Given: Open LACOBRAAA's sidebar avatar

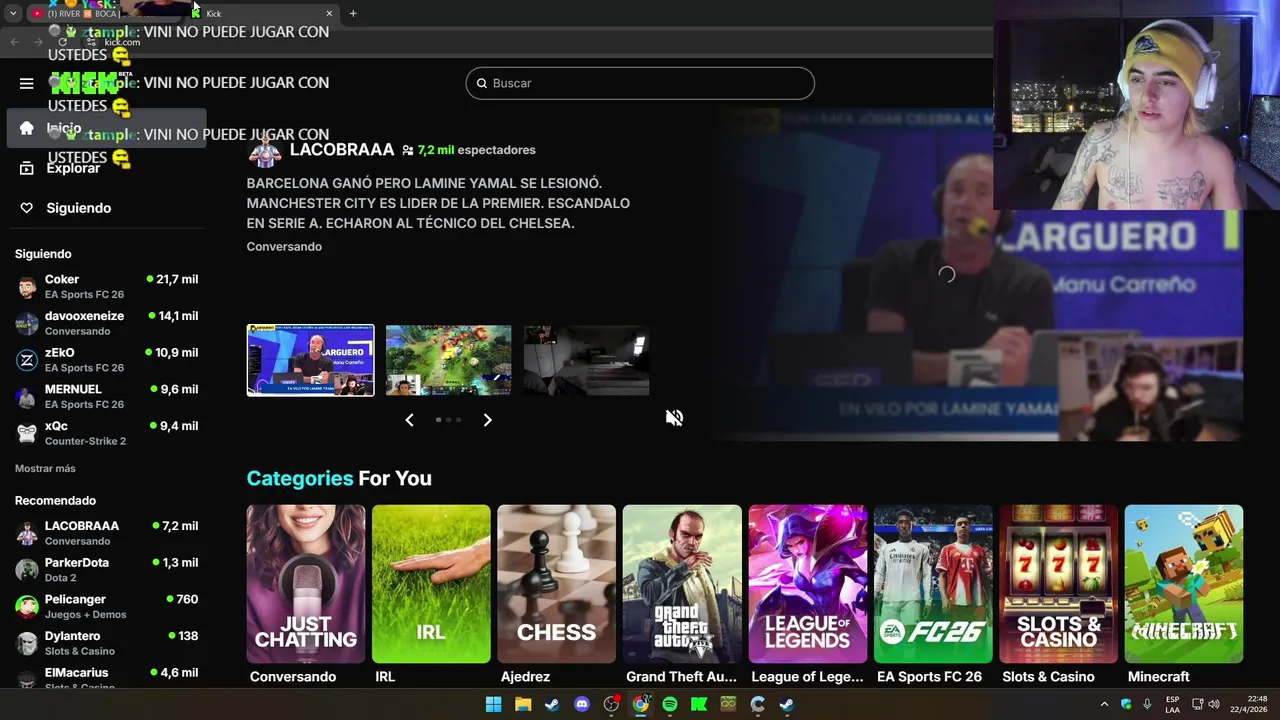Looking at the screenshot, I should point(27,533).
